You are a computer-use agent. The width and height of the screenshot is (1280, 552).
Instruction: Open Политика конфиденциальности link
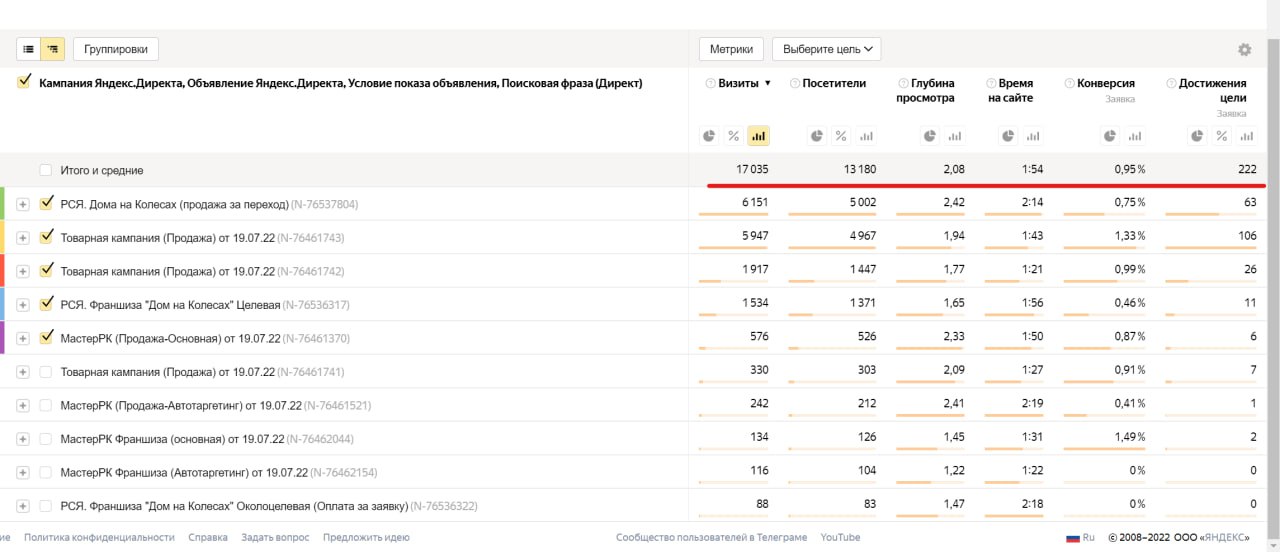[99, 537]
